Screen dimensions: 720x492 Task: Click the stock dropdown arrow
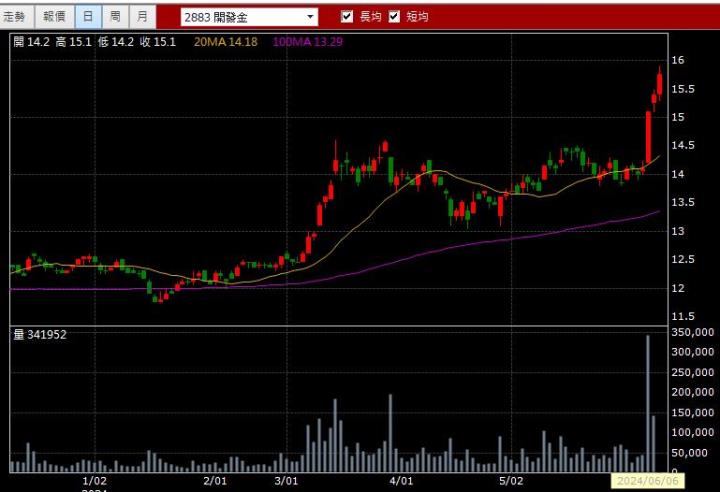[x=310, y=17]
